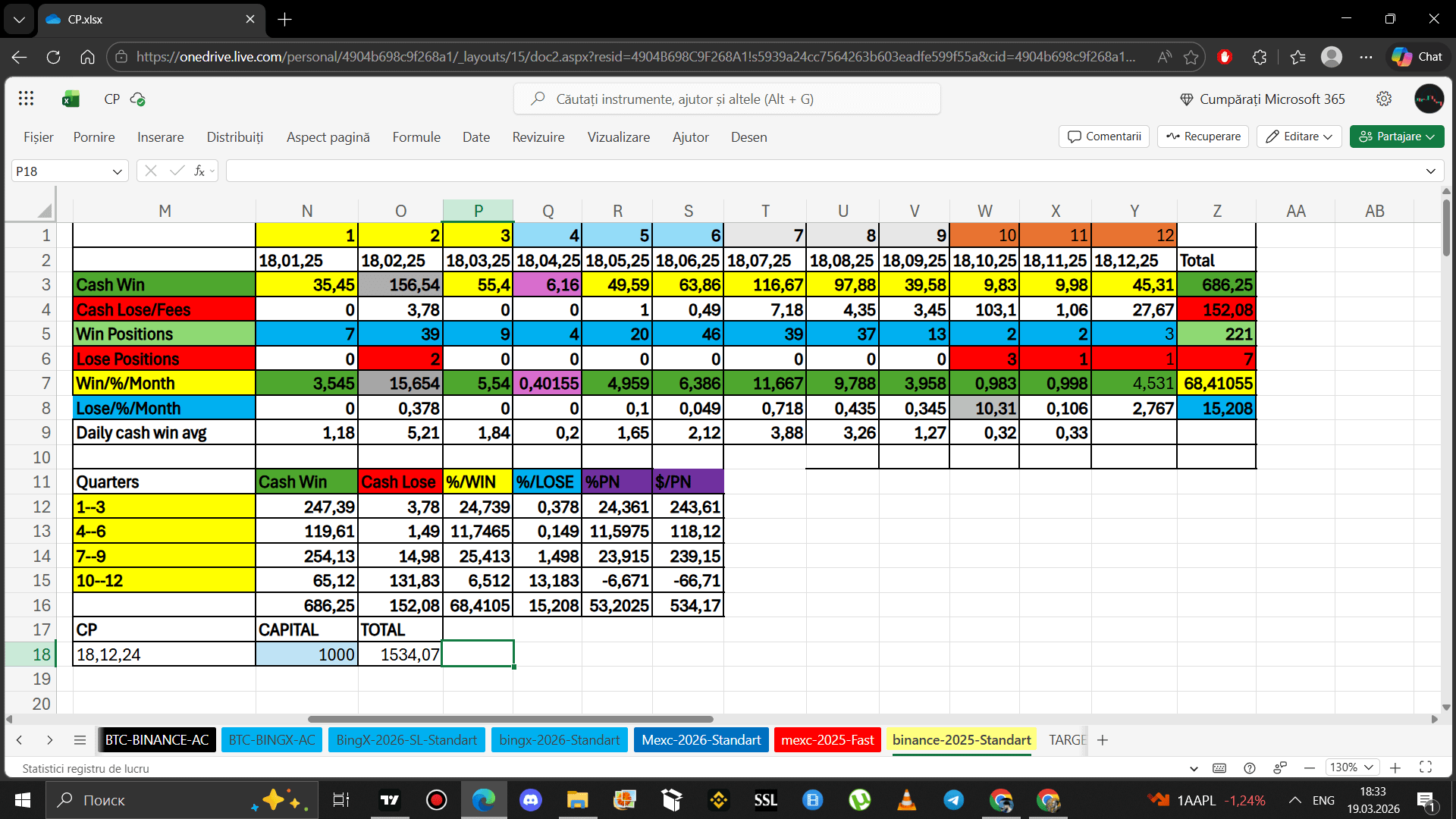Screen dimensions: 1456x819
Task: Open the zoom level 130% dropdown
Action: 1351,767
